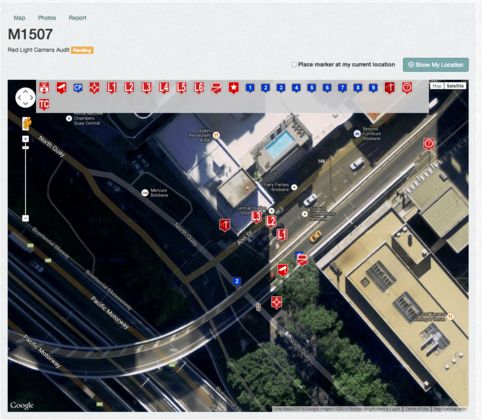Open the Photos tab
Screen dimensions: 482x420
click(x=47, y=18)
